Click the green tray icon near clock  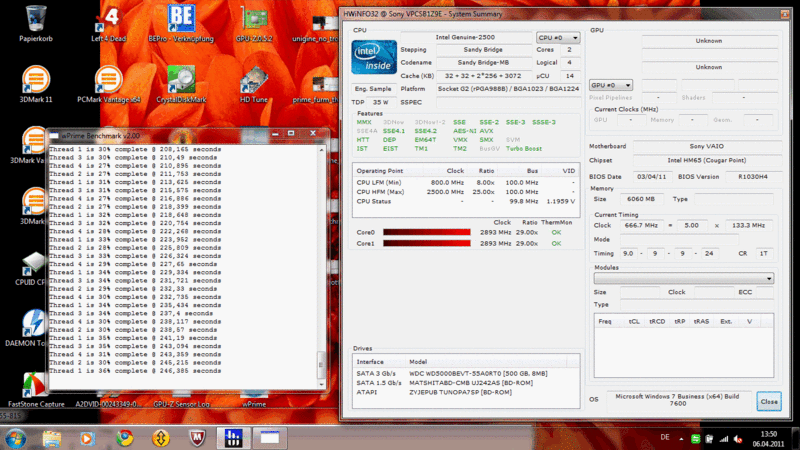(695, 438)
